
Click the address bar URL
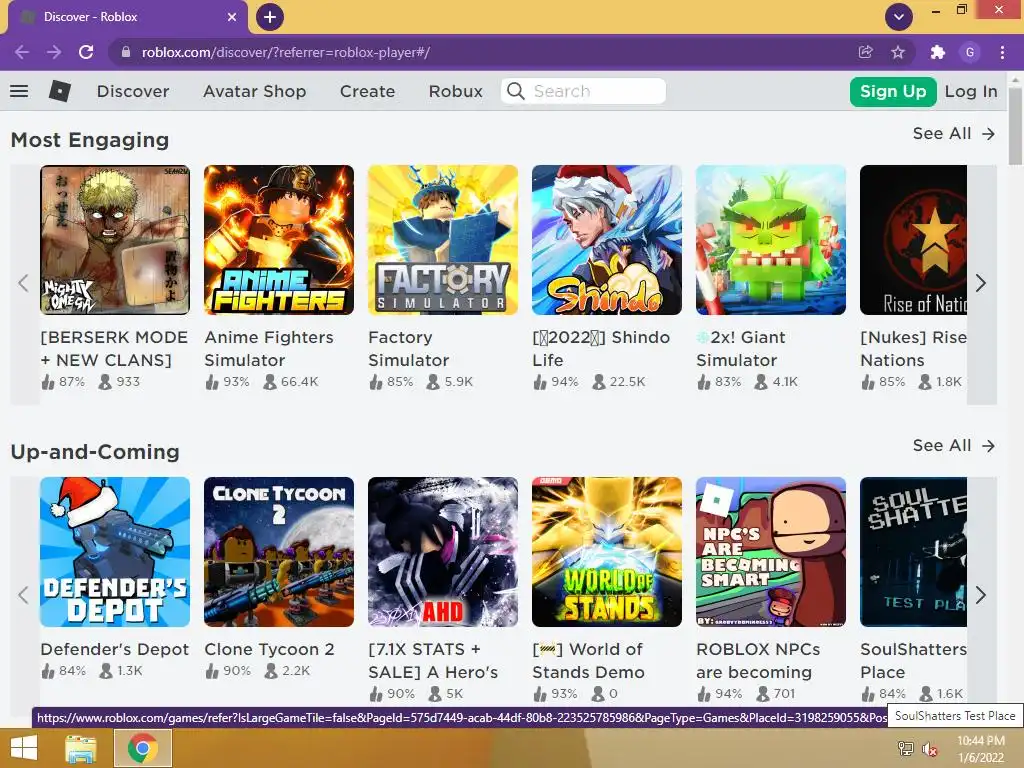pos(285,52)
